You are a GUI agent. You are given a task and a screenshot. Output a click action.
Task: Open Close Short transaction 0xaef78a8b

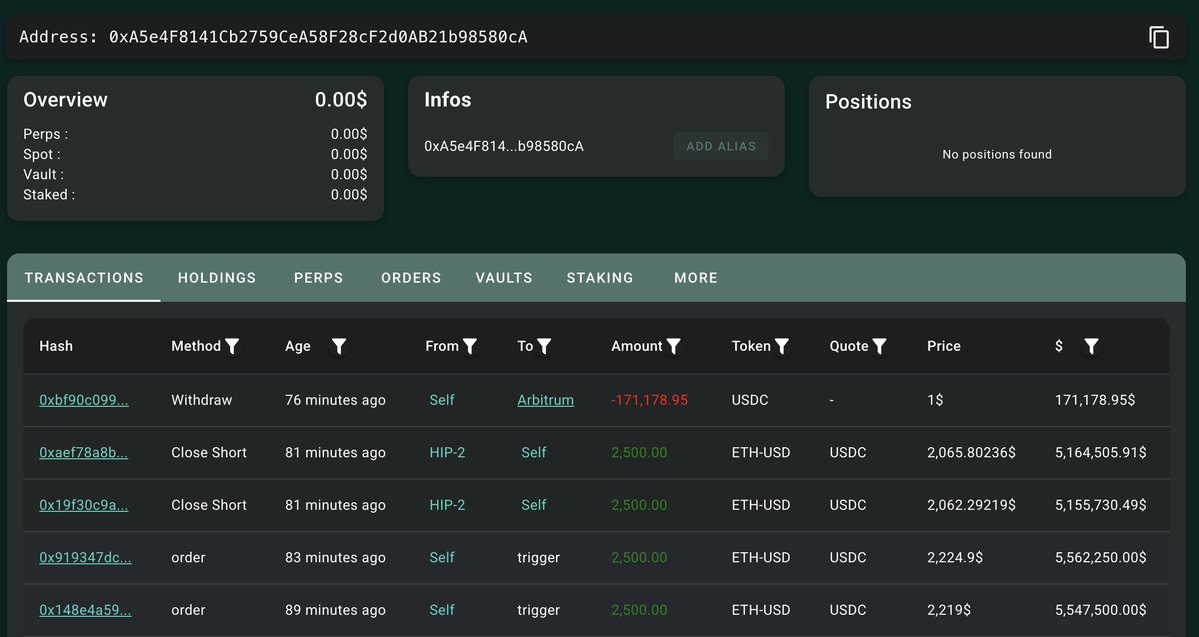(84, 453)
